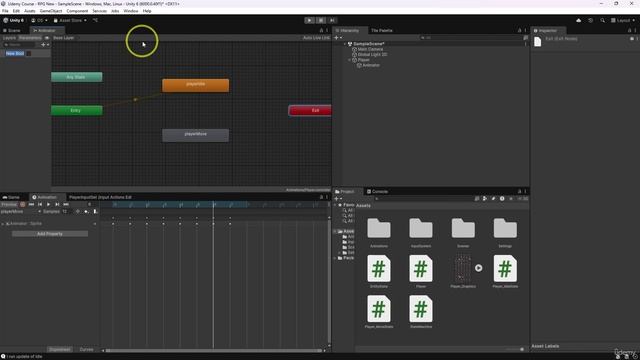Open the Asset Store dropdown
Viewport: 640px width, 360px height.
(70, 20)
